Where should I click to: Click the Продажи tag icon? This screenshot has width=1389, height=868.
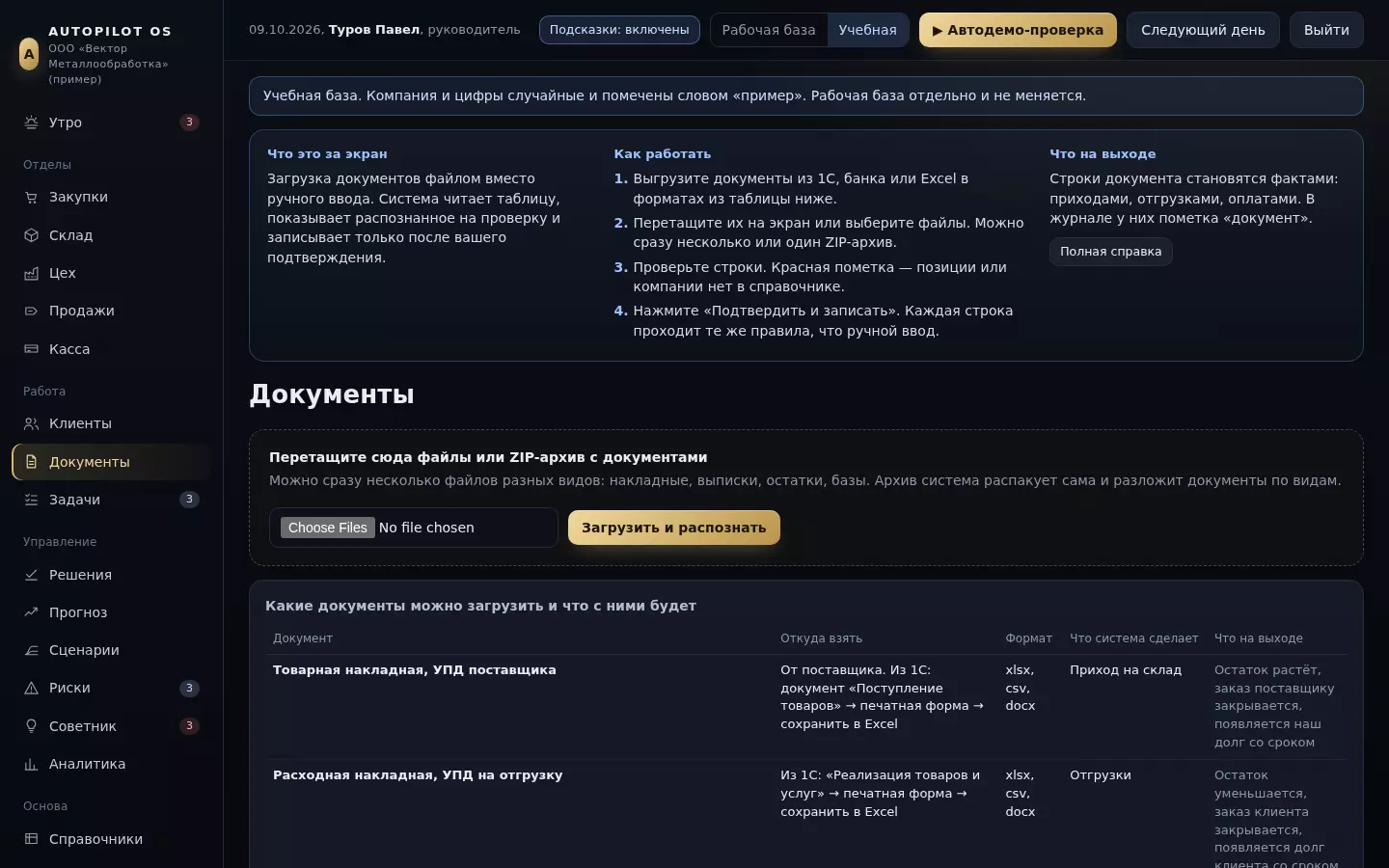pyautogui.click(x=31, y=311)
